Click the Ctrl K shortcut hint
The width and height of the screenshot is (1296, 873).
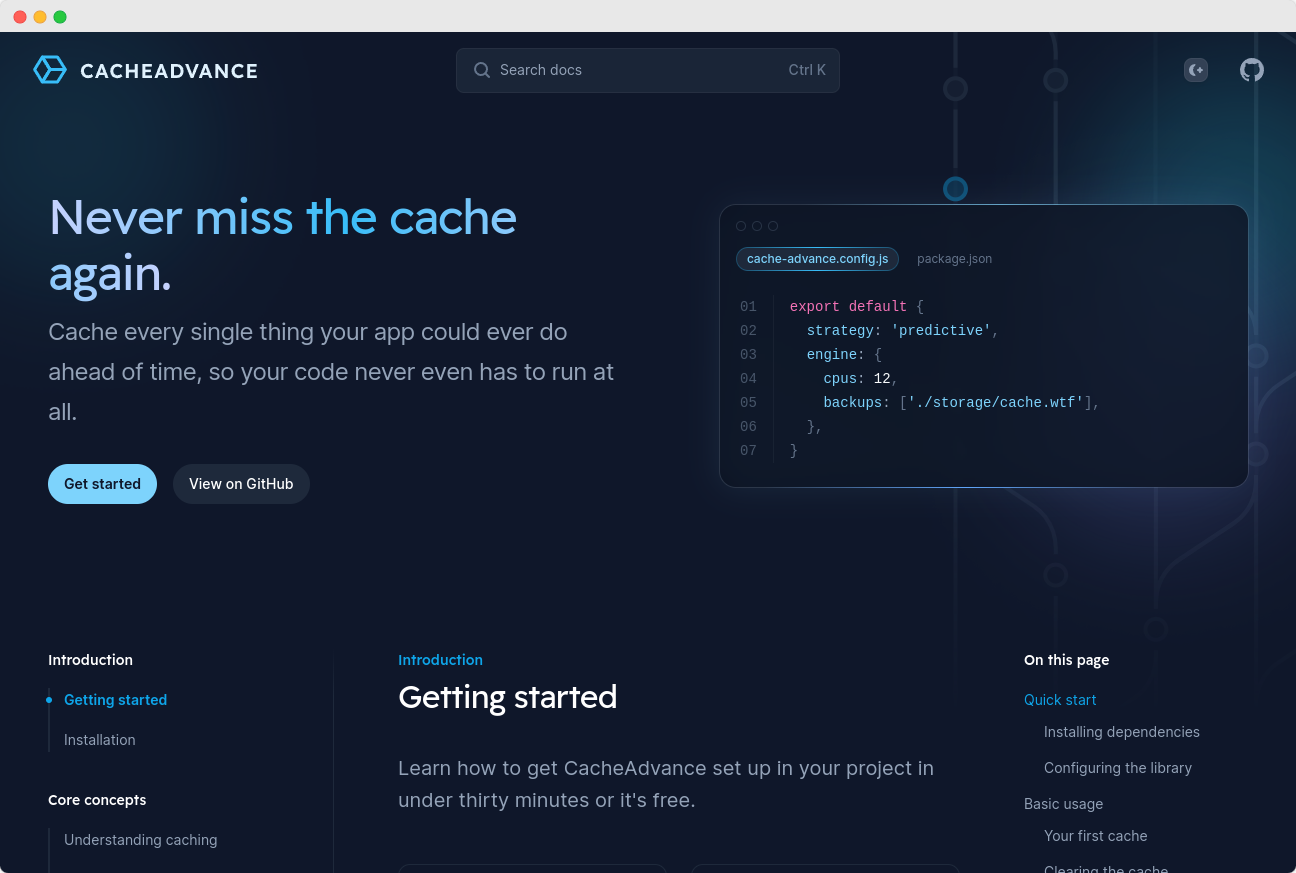[806, 70]
